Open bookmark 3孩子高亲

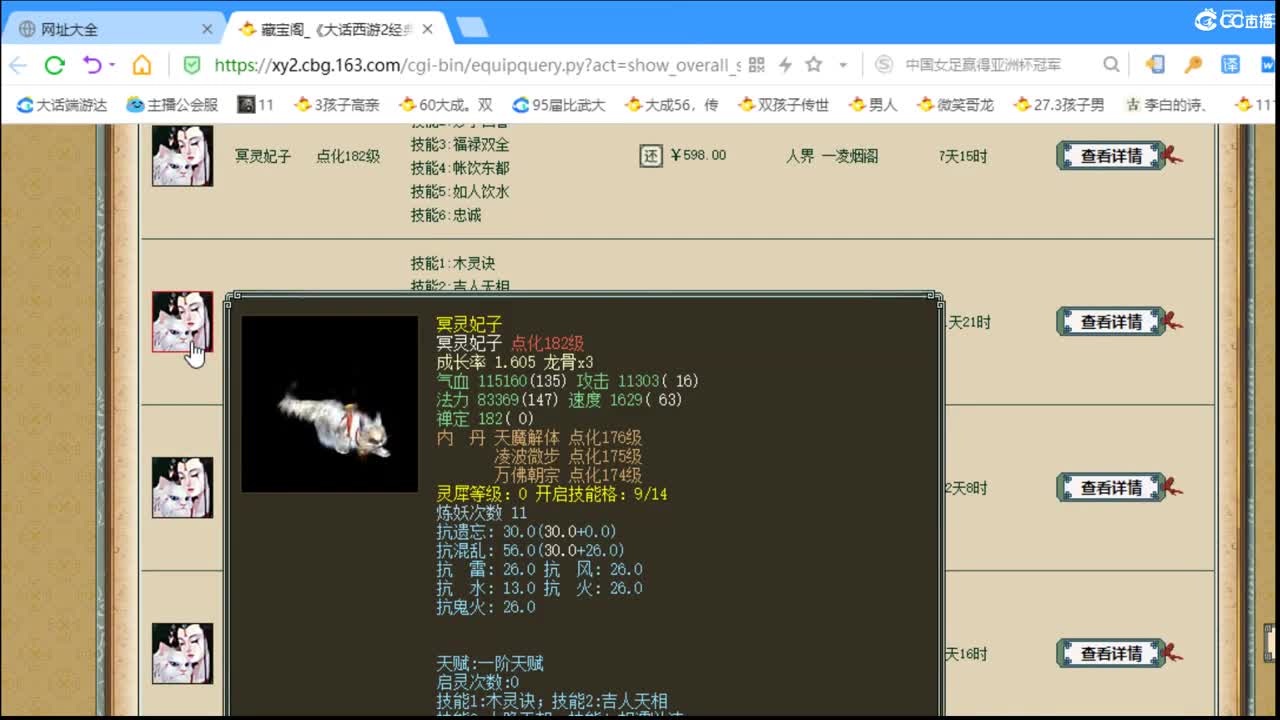337,104
